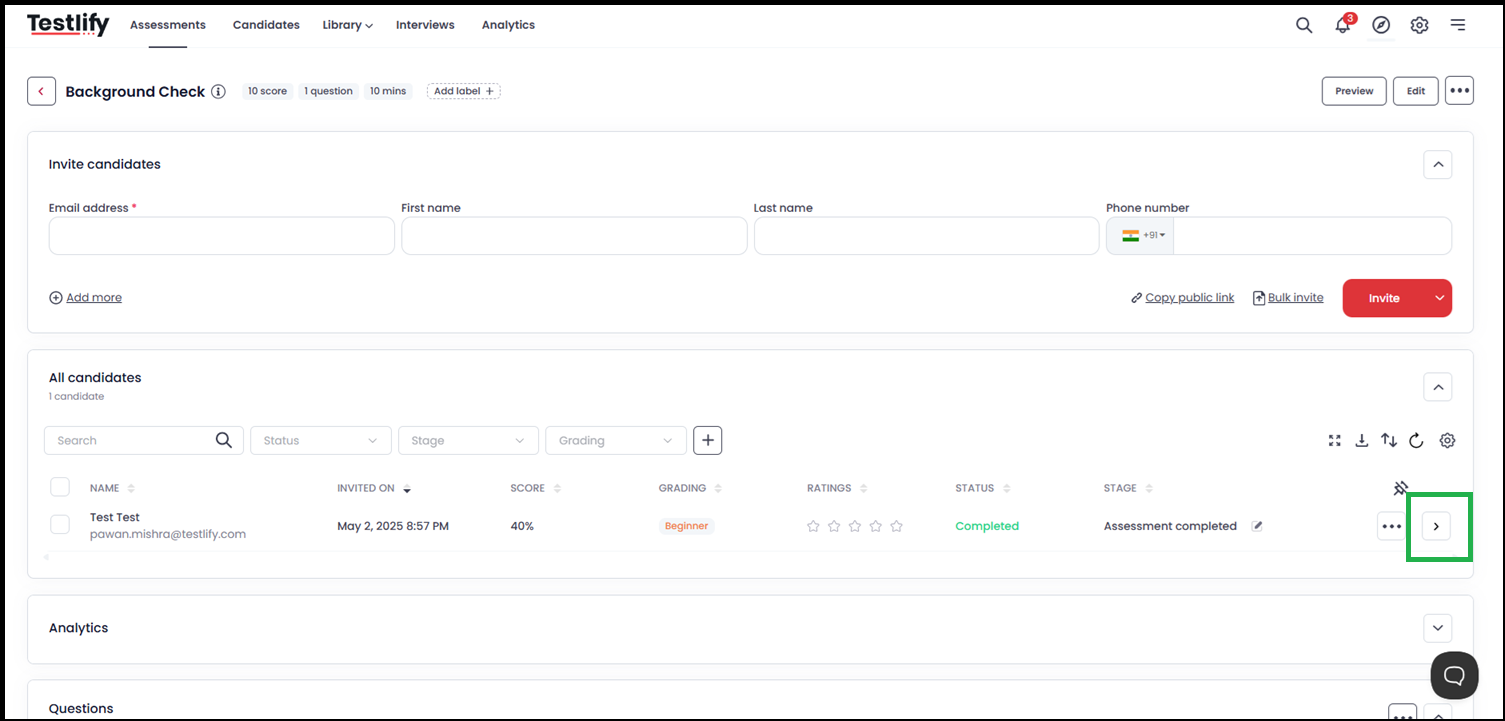Open the three-dot menu next to Edit
The height and width of the screenshot is (721, 1505).
[1460, 91]
